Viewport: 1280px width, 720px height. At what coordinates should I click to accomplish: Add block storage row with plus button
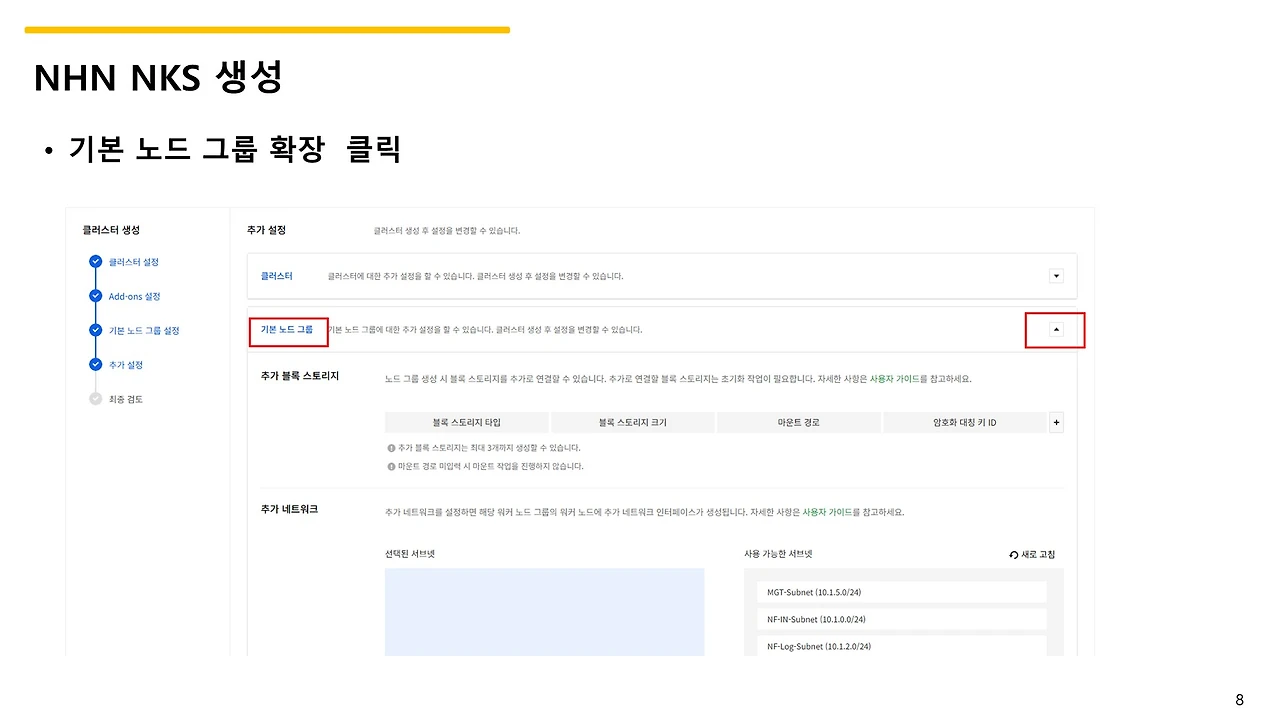pos(1056,422)
